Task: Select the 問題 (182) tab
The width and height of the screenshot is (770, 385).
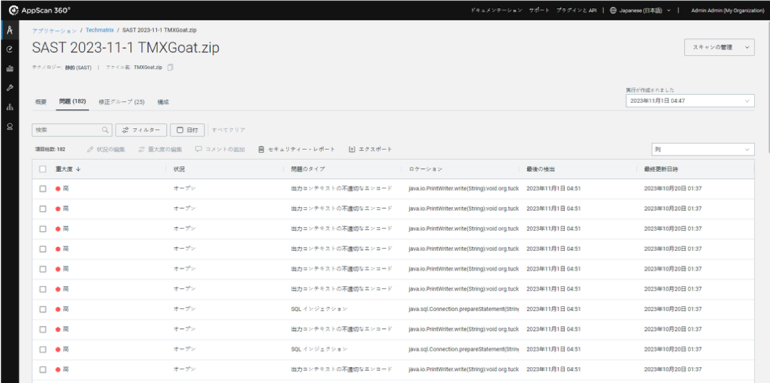Action: click(72, 102)
